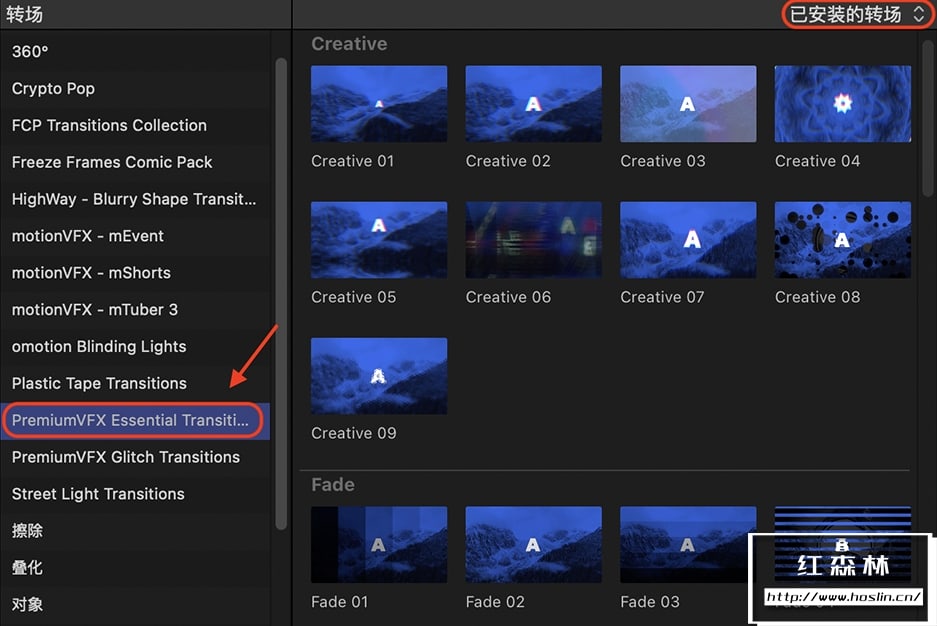Click the Creative 08 dots thumbnail
This screenshot has height=626, width=937.
click(x=843, y=240)
